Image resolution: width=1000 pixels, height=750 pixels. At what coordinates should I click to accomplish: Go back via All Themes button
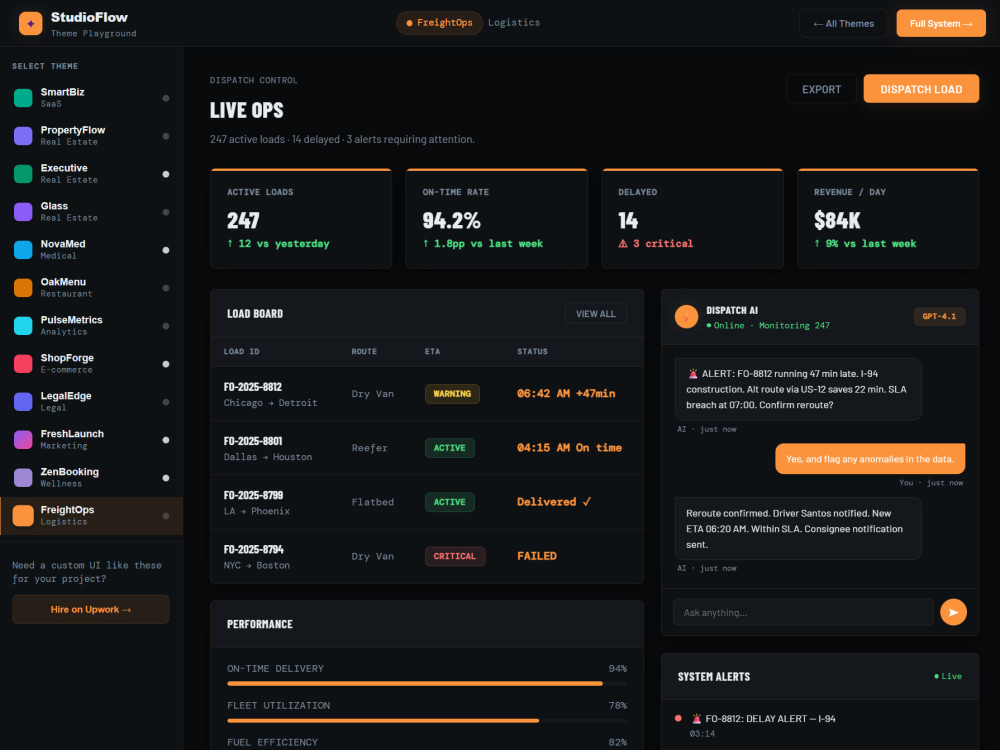click(x=843, y=24)
